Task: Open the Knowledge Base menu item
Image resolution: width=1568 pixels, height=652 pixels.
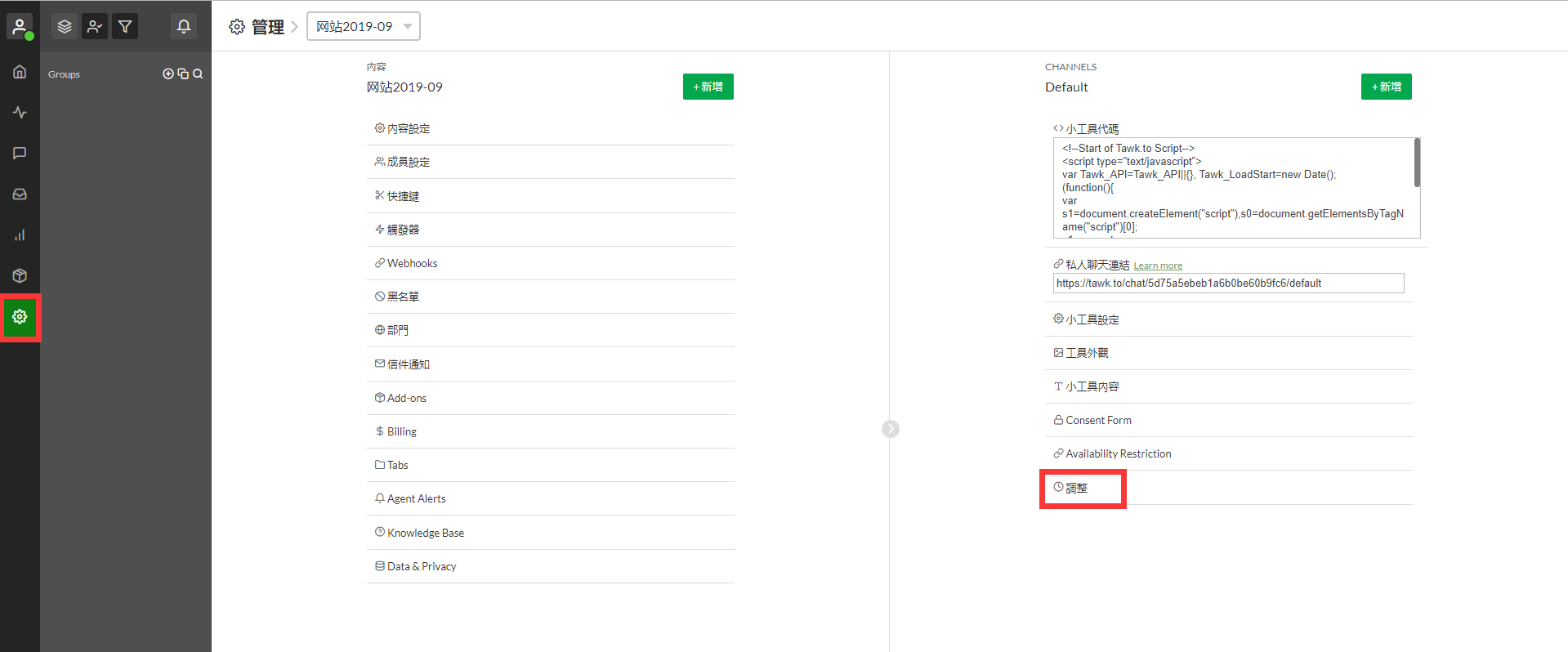Action: [x=425, y=533]
